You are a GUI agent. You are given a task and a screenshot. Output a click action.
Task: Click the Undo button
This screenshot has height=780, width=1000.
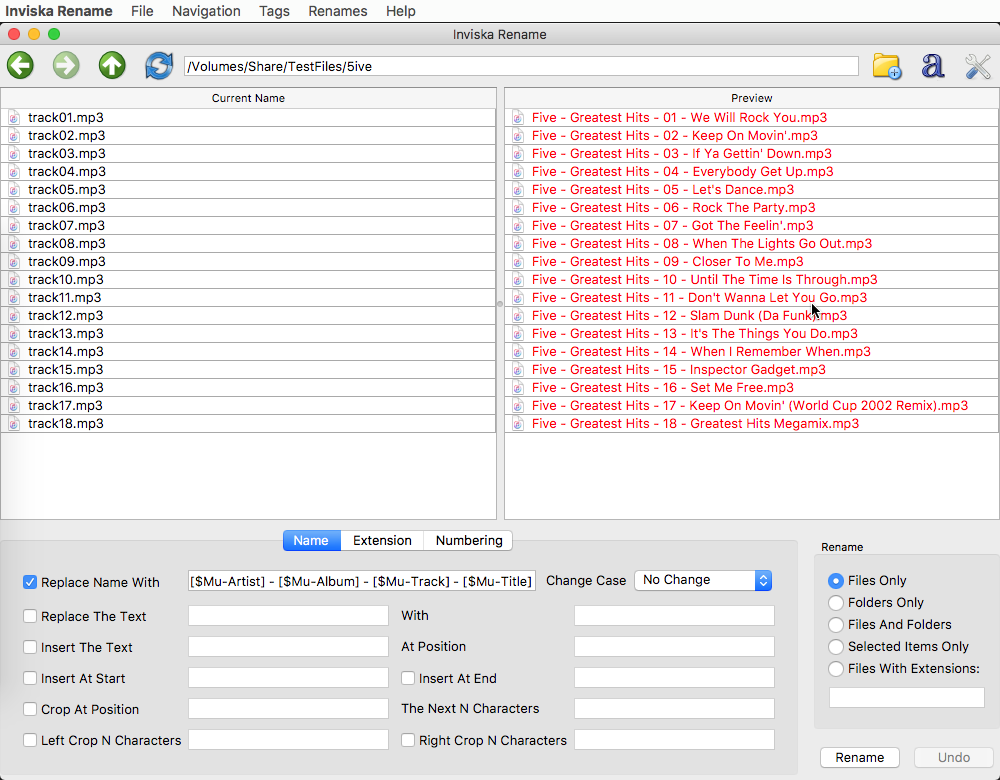953,757
